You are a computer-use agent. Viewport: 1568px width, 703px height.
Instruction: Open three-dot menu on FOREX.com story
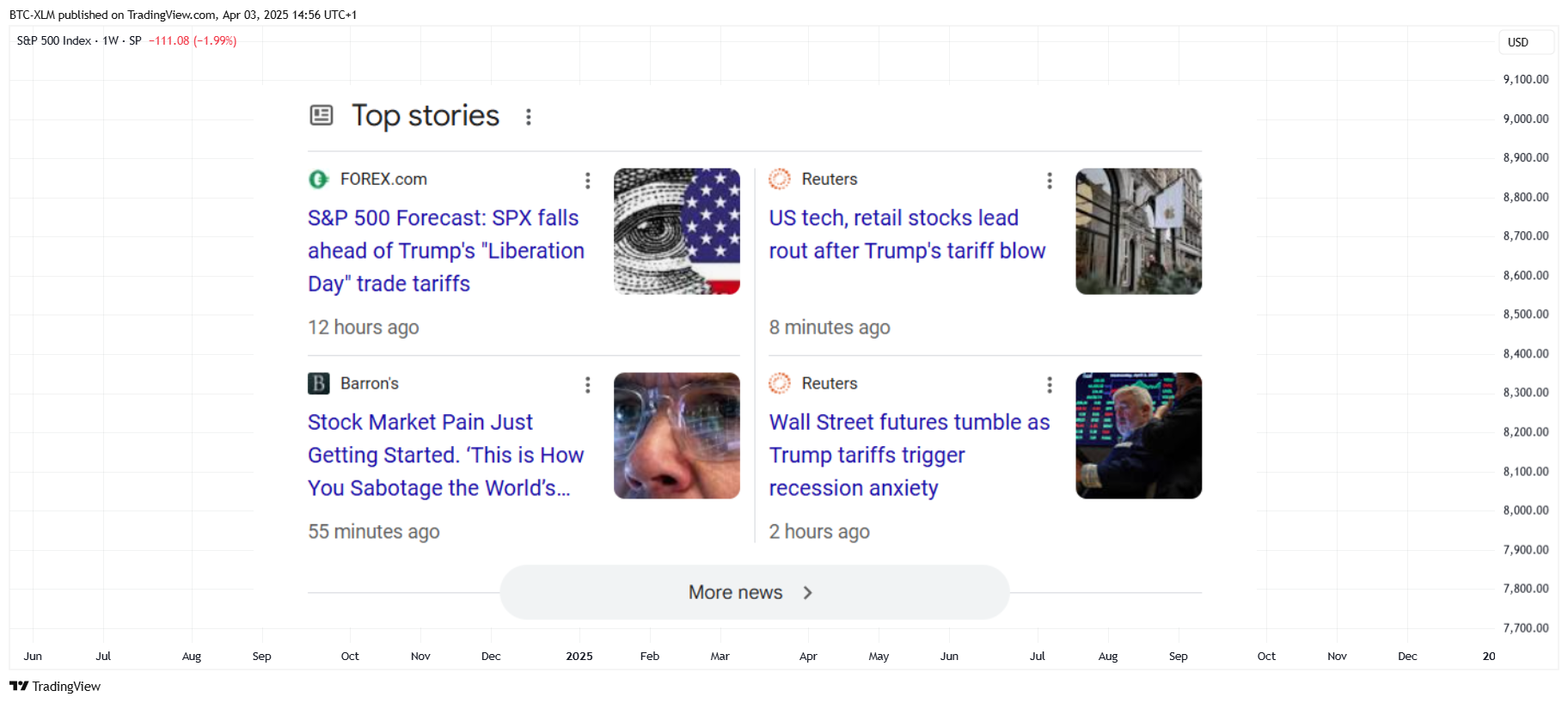(x=588, y=180)
